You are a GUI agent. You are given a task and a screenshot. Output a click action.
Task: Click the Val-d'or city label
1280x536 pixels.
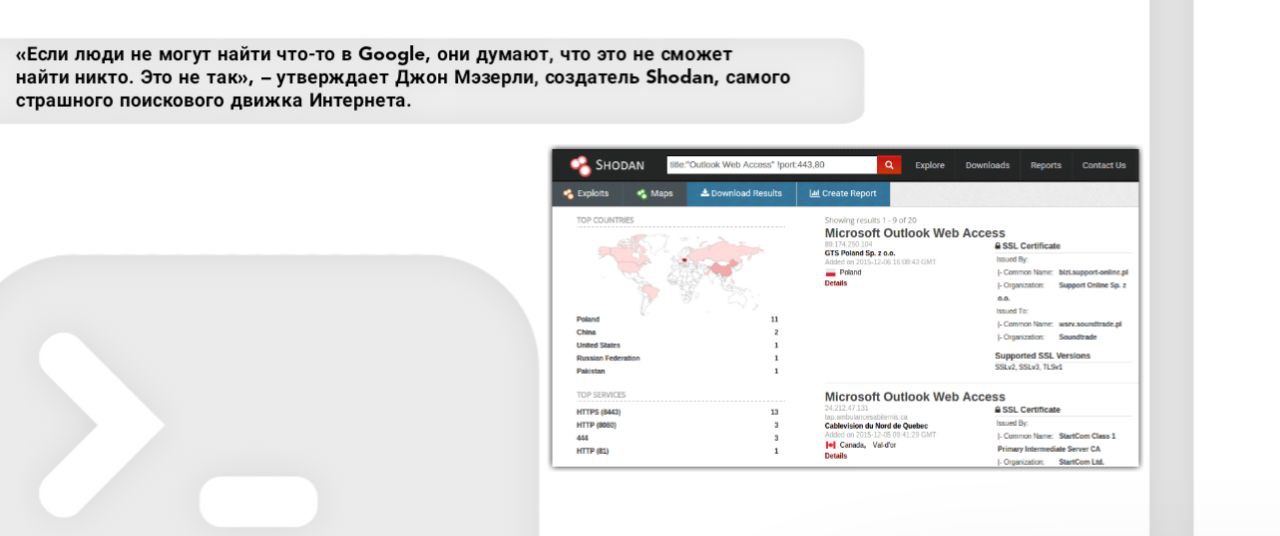pos(885,445)
